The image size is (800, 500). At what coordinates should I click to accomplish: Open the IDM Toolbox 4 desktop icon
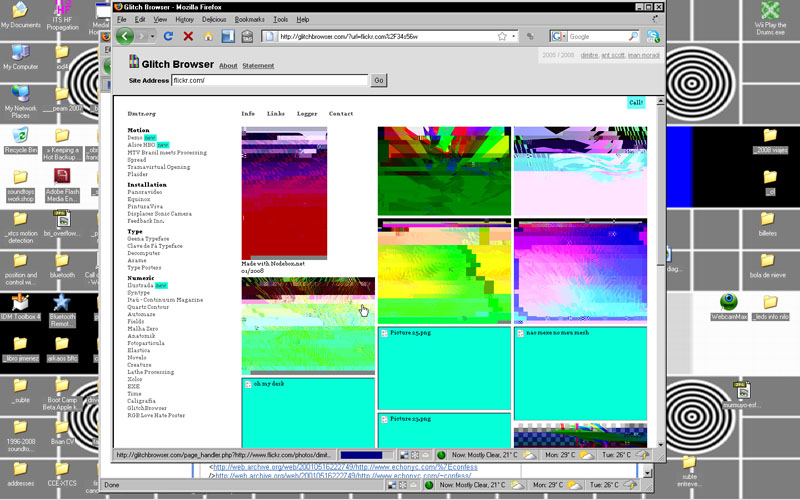(x=20, y=307)
